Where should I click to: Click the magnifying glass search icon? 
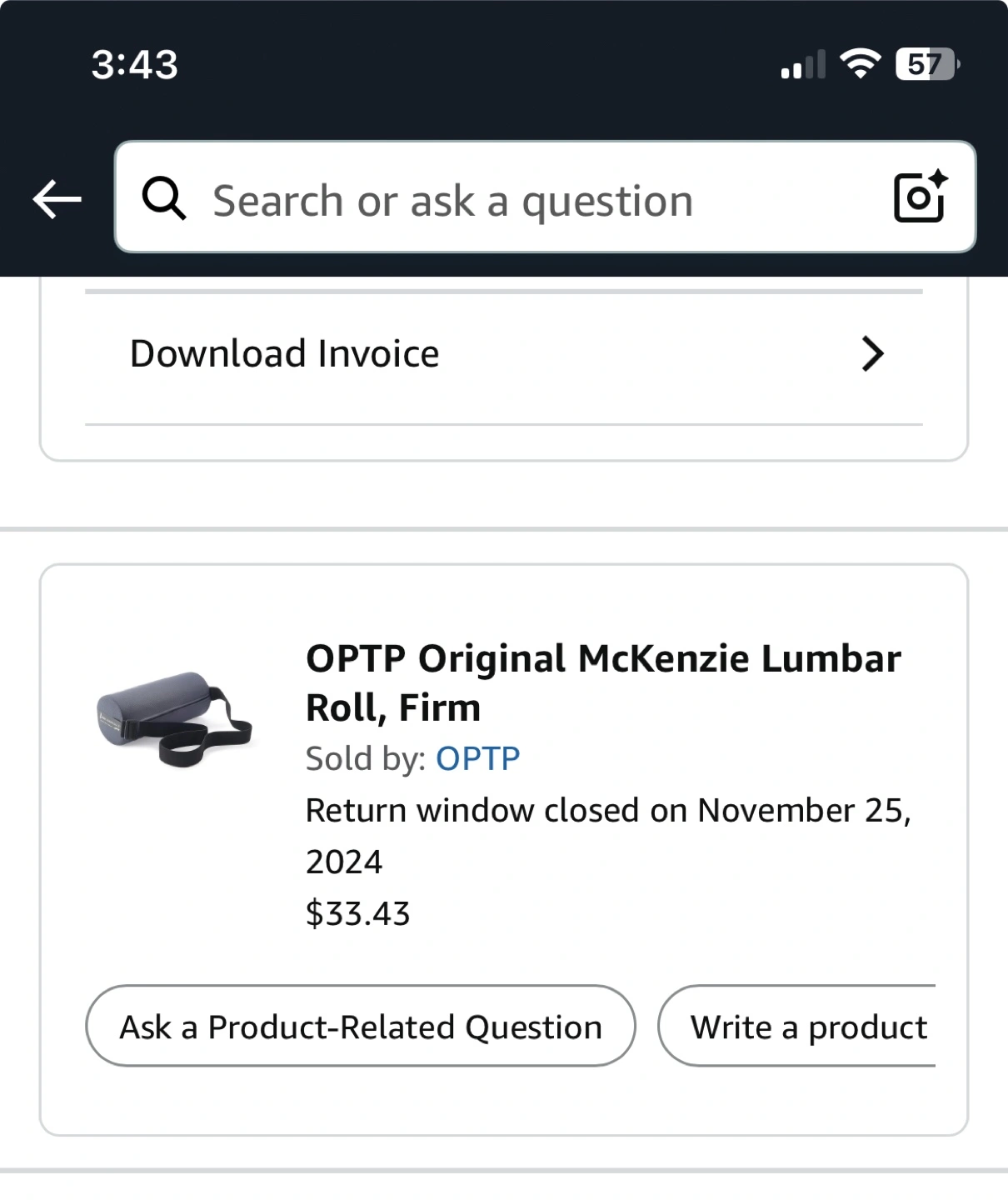pos(163,198)
